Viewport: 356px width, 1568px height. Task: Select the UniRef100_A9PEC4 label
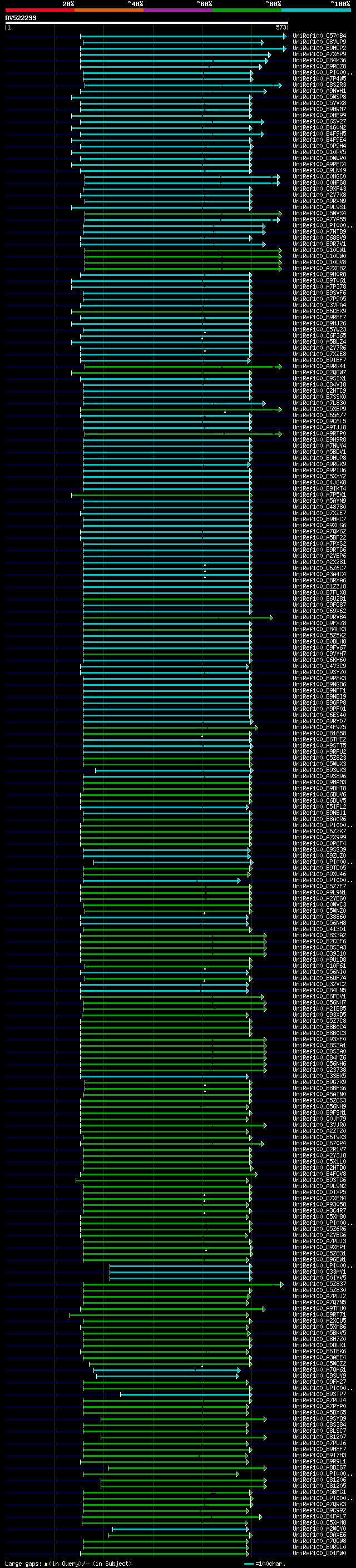(x=319, y=164)
